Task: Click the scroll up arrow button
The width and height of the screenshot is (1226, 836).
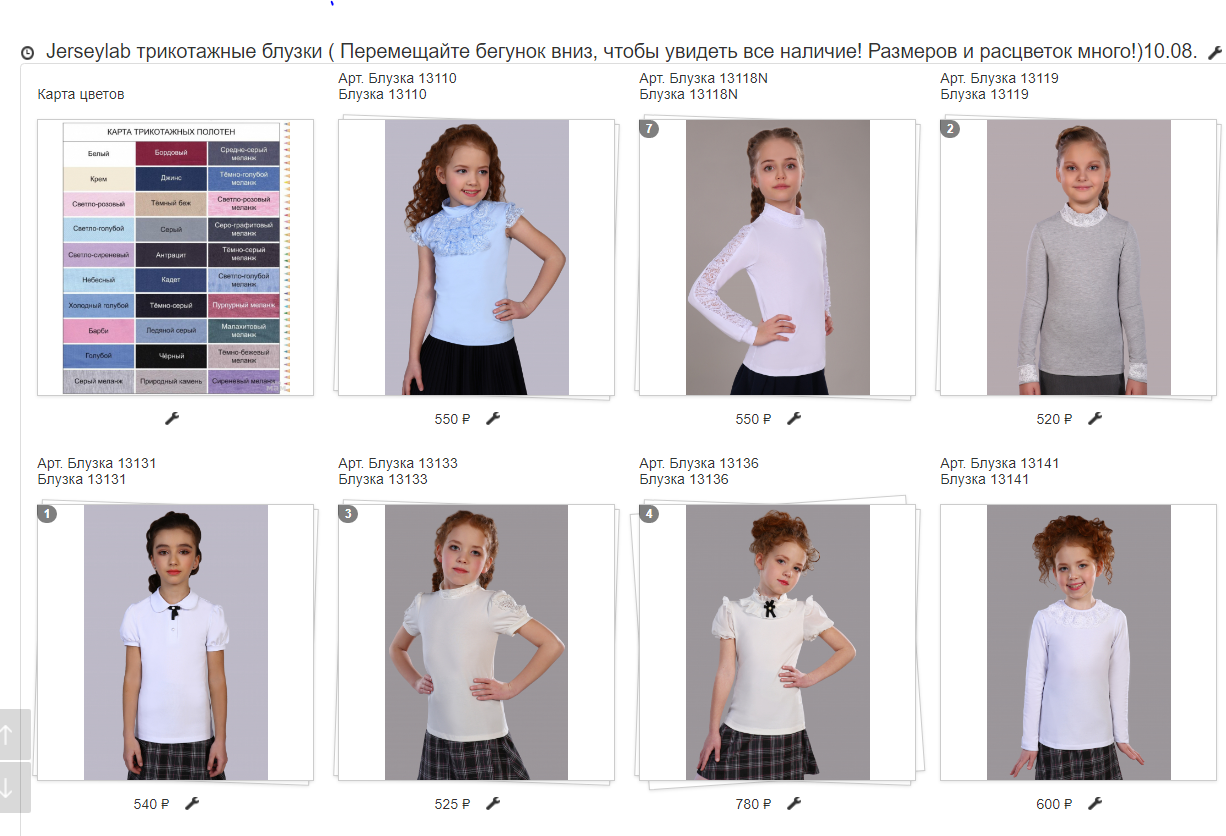Action: click(x=8, y=735)
